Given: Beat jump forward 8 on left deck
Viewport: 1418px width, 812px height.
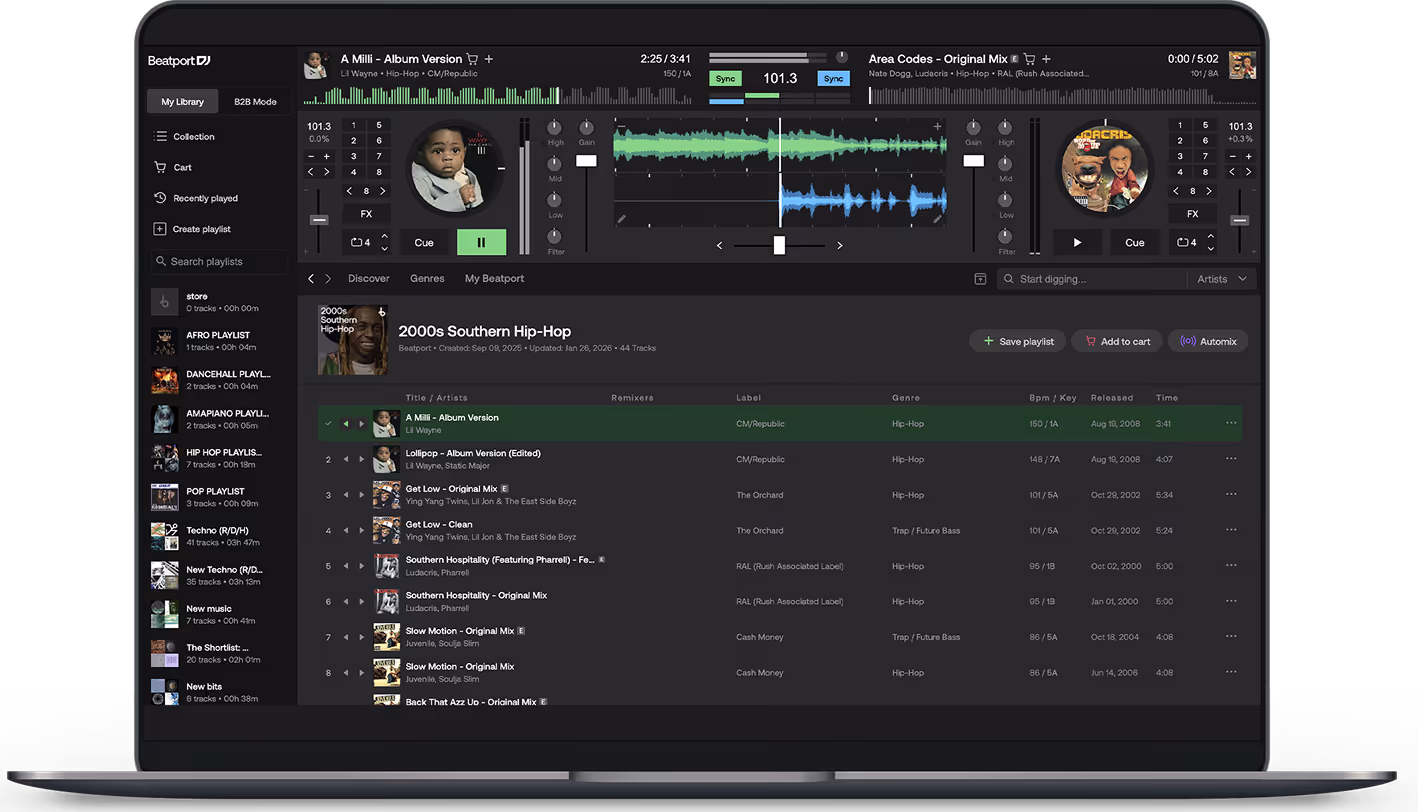Looking at the screenshot, I should click(x=383, y=191).
